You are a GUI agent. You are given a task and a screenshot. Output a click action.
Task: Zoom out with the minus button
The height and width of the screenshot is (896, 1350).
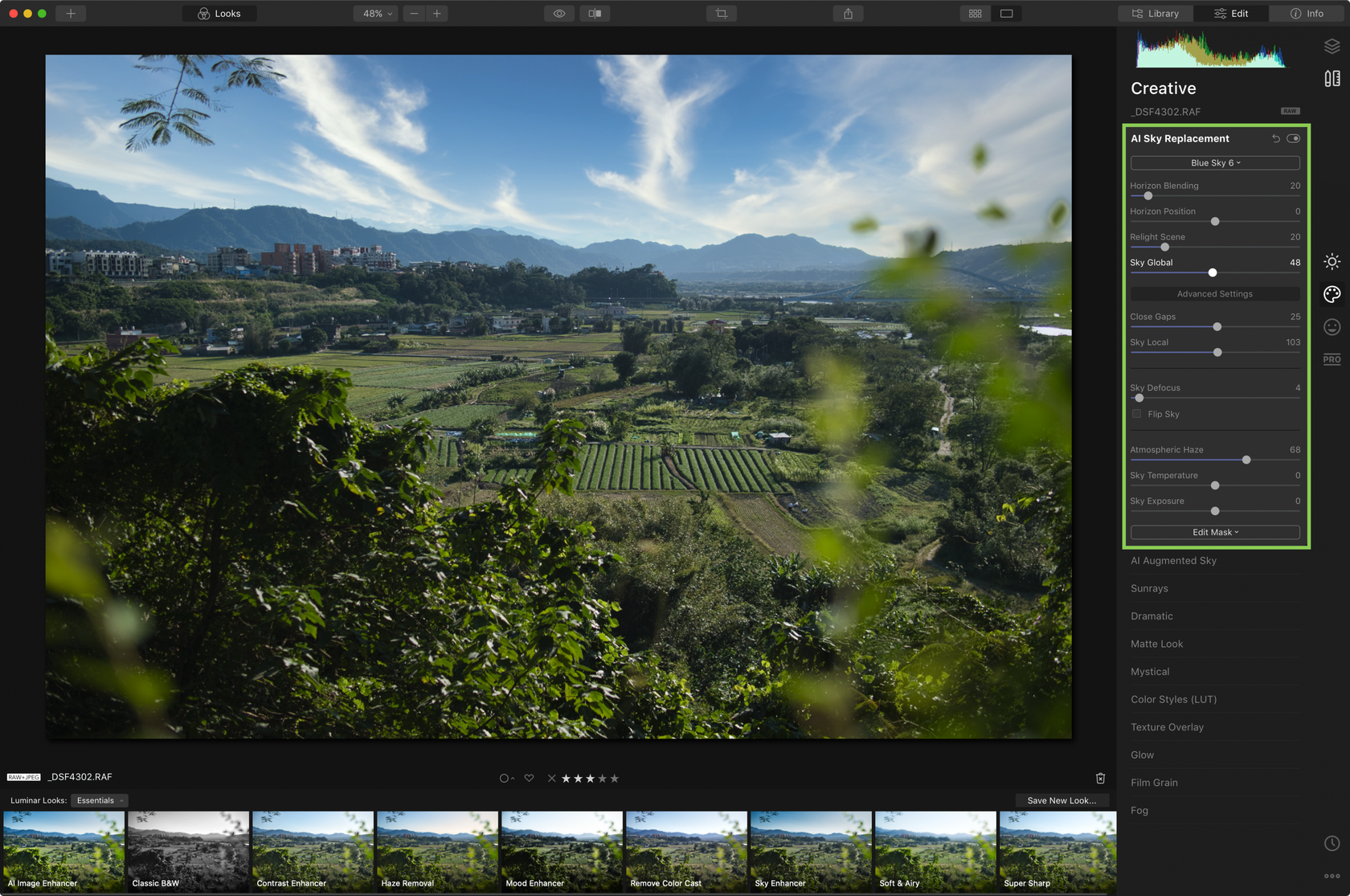click(414, 14)
